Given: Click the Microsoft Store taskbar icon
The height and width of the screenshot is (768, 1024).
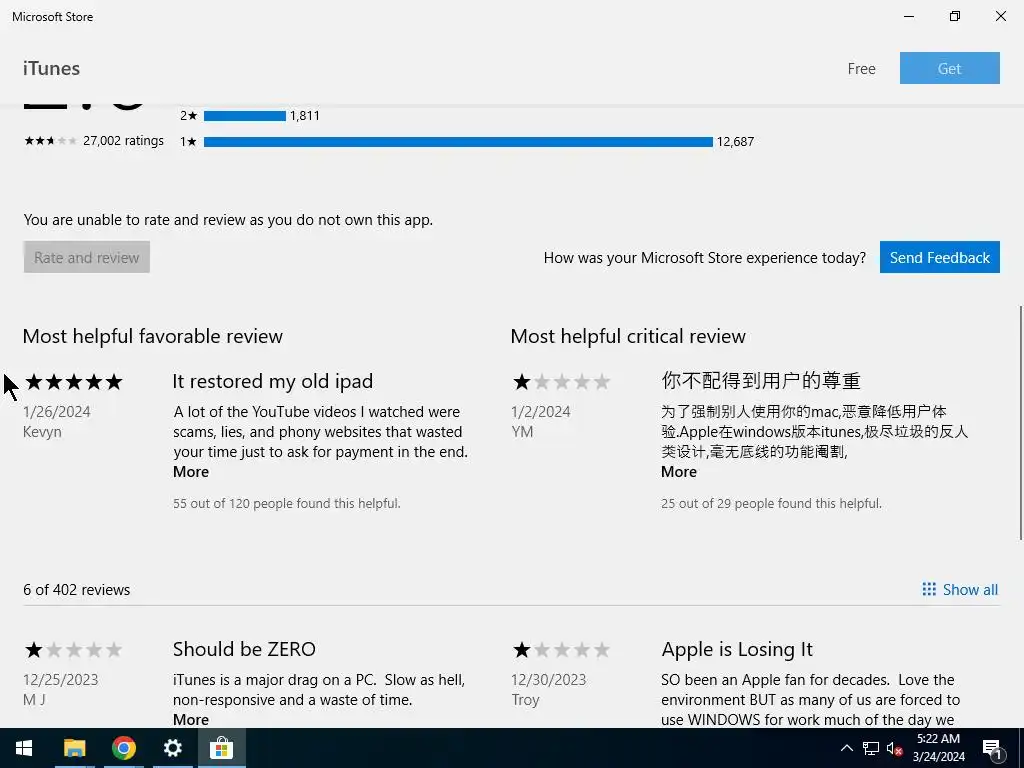Looking at the screenshot, I should [221, 748].
